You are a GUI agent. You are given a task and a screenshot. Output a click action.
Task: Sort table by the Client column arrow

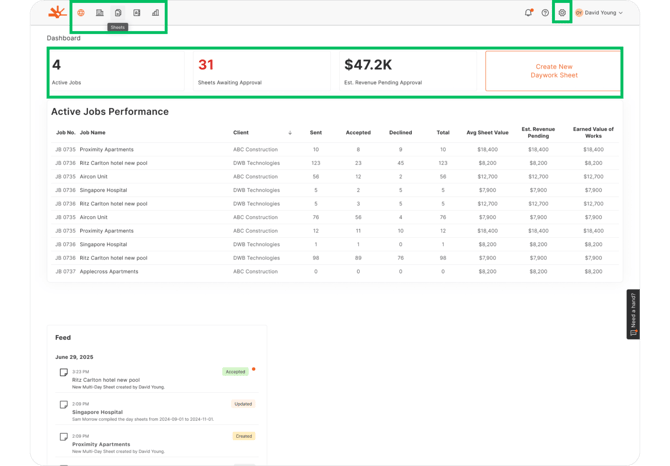(290, 132)
